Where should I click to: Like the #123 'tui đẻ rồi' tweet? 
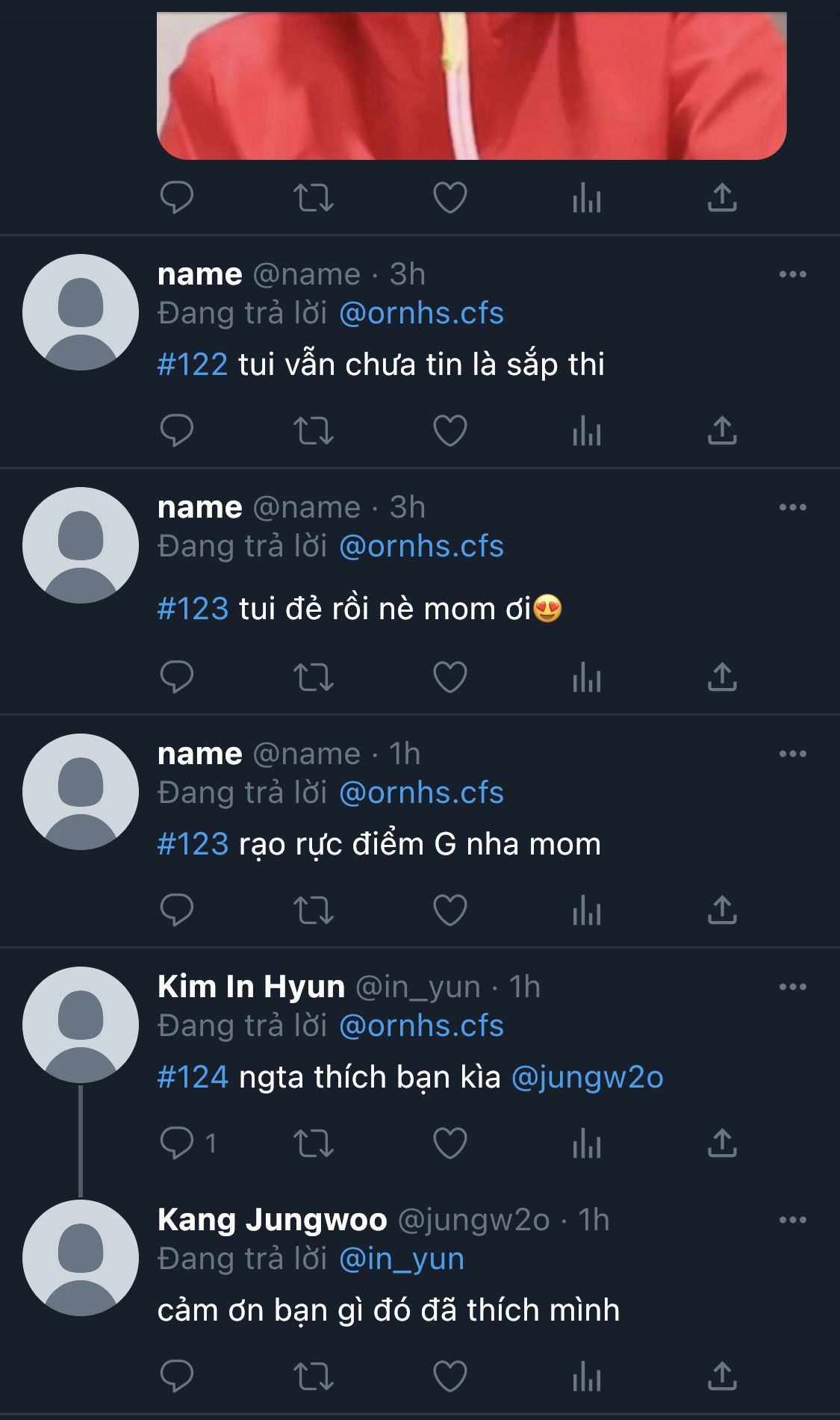pos(450,678)
